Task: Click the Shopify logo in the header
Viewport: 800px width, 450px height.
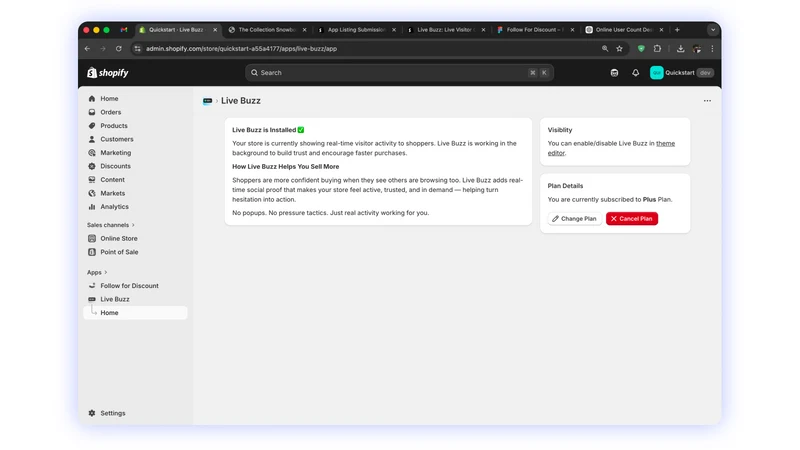Action: coord(108,72)
